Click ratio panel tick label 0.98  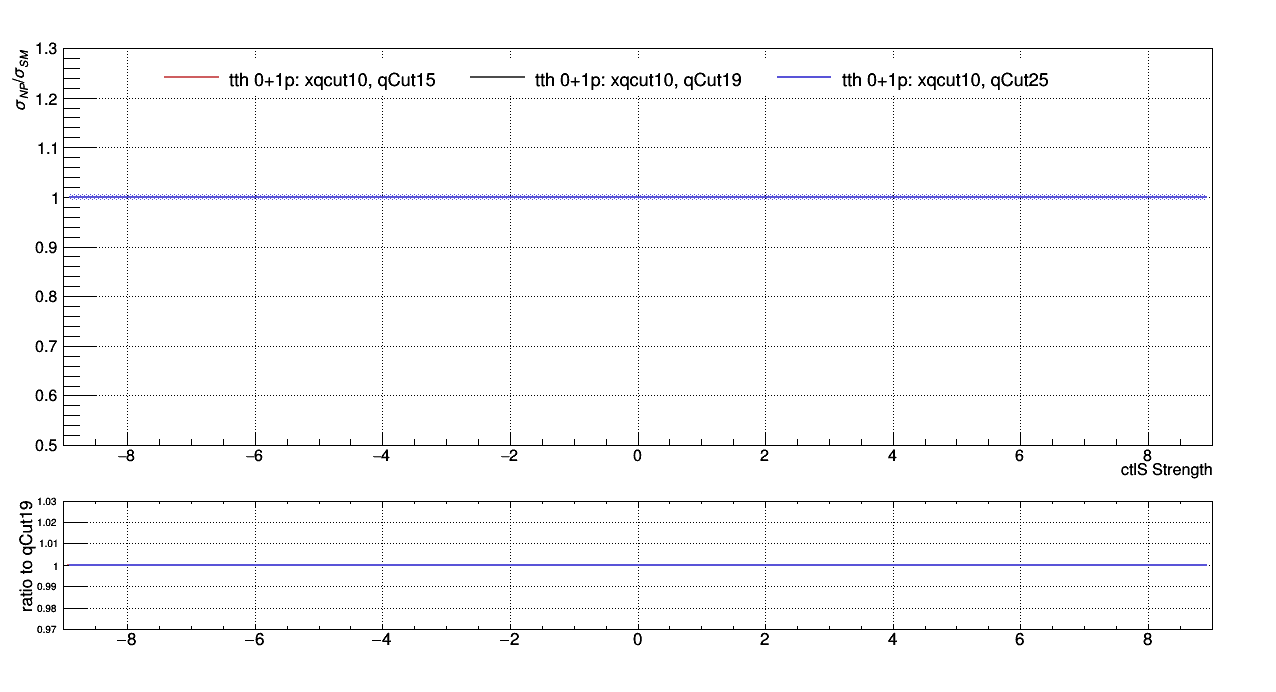click(x=49, y=608)
